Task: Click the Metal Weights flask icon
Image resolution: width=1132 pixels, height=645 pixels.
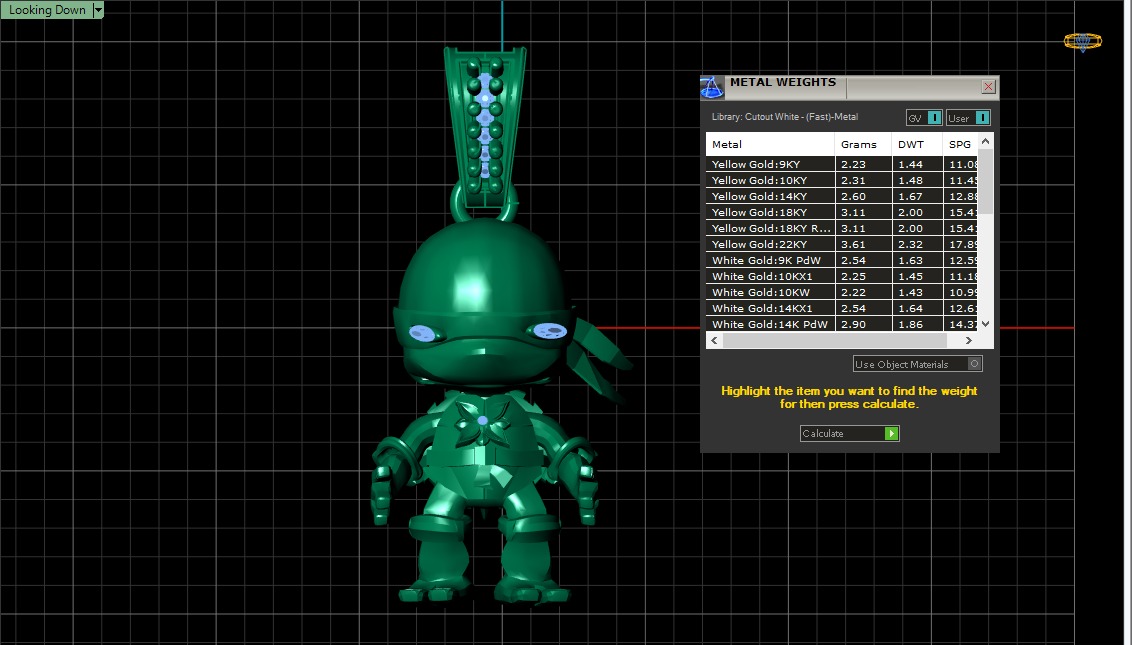Action: (x=712, y=87)
